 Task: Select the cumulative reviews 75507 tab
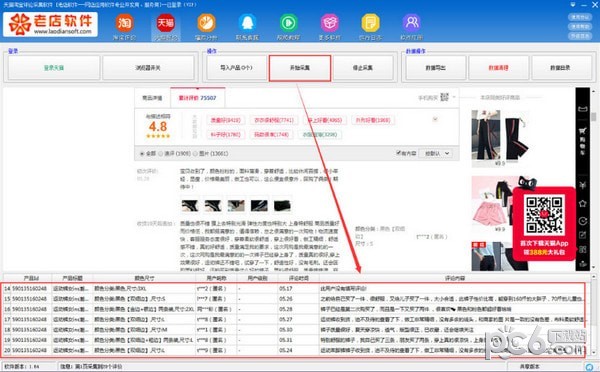coord(197,98)
